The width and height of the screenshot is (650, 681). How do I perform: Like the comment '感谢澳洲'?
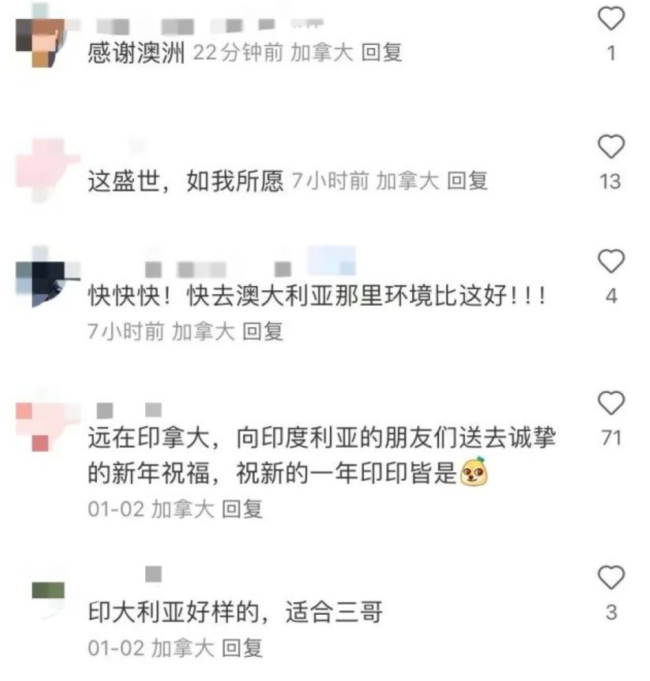point(611,18)
